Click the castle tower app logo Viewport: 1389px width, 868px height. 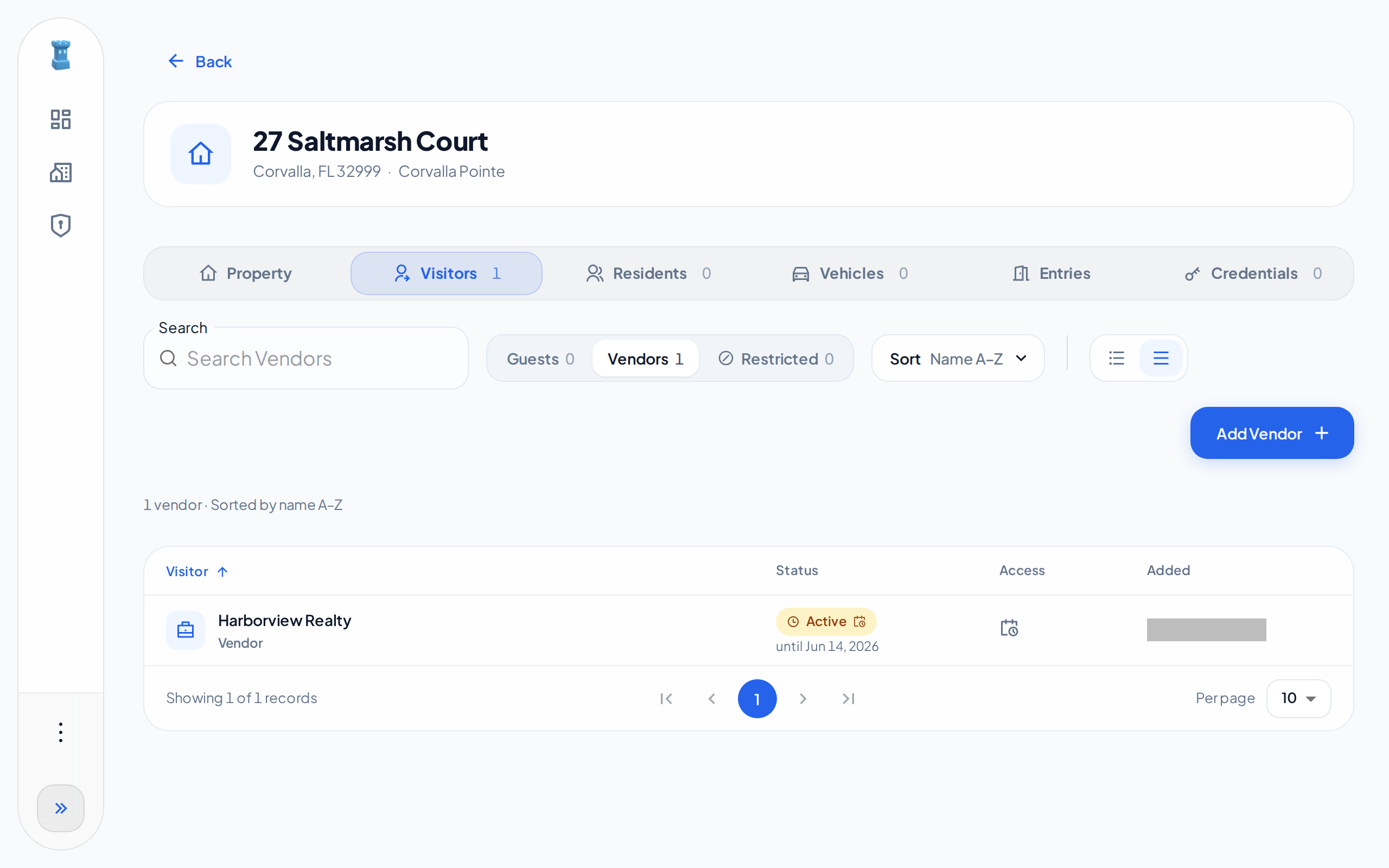pos(61,55)
